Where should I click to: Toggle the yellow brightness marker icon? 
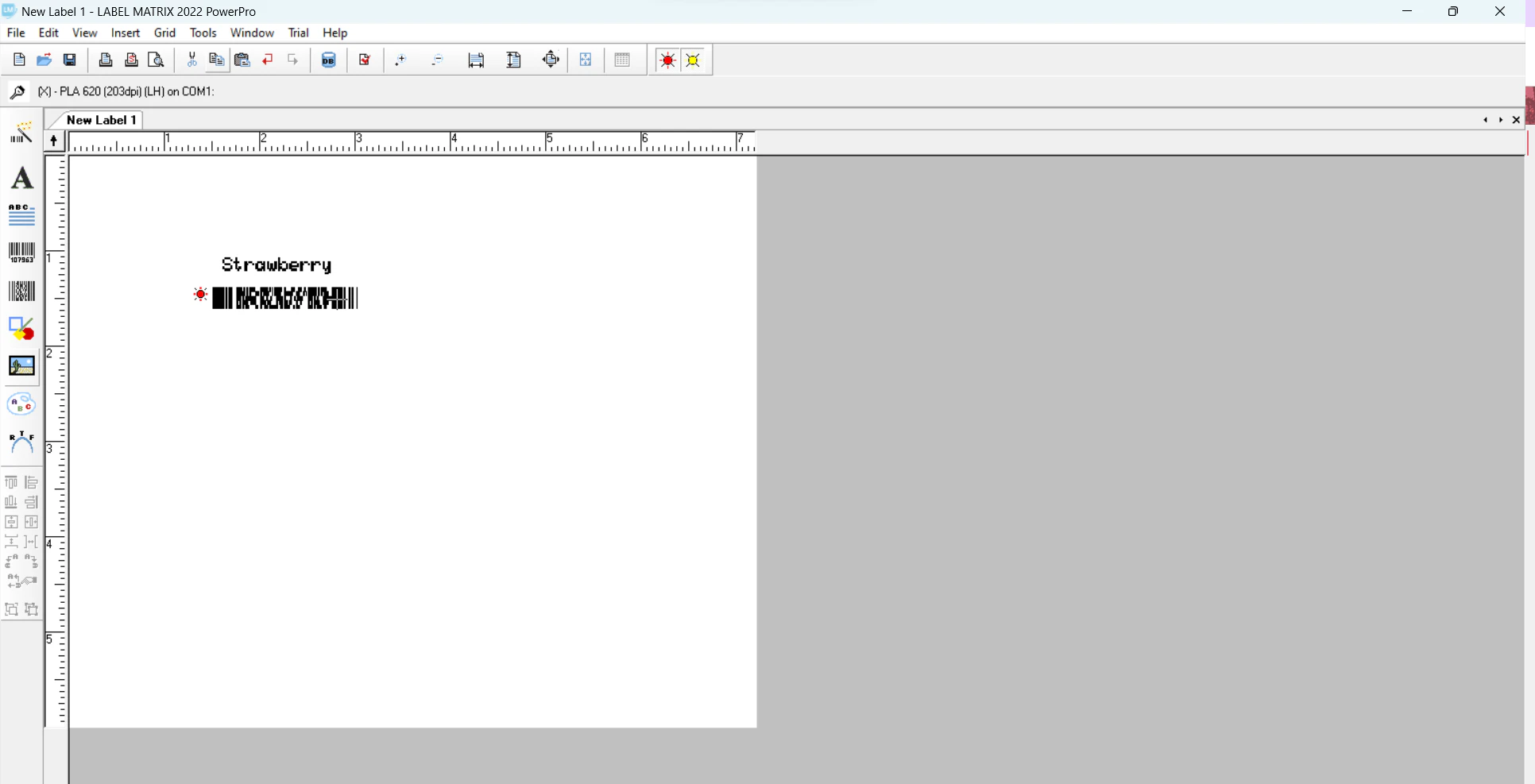point(693,60)
